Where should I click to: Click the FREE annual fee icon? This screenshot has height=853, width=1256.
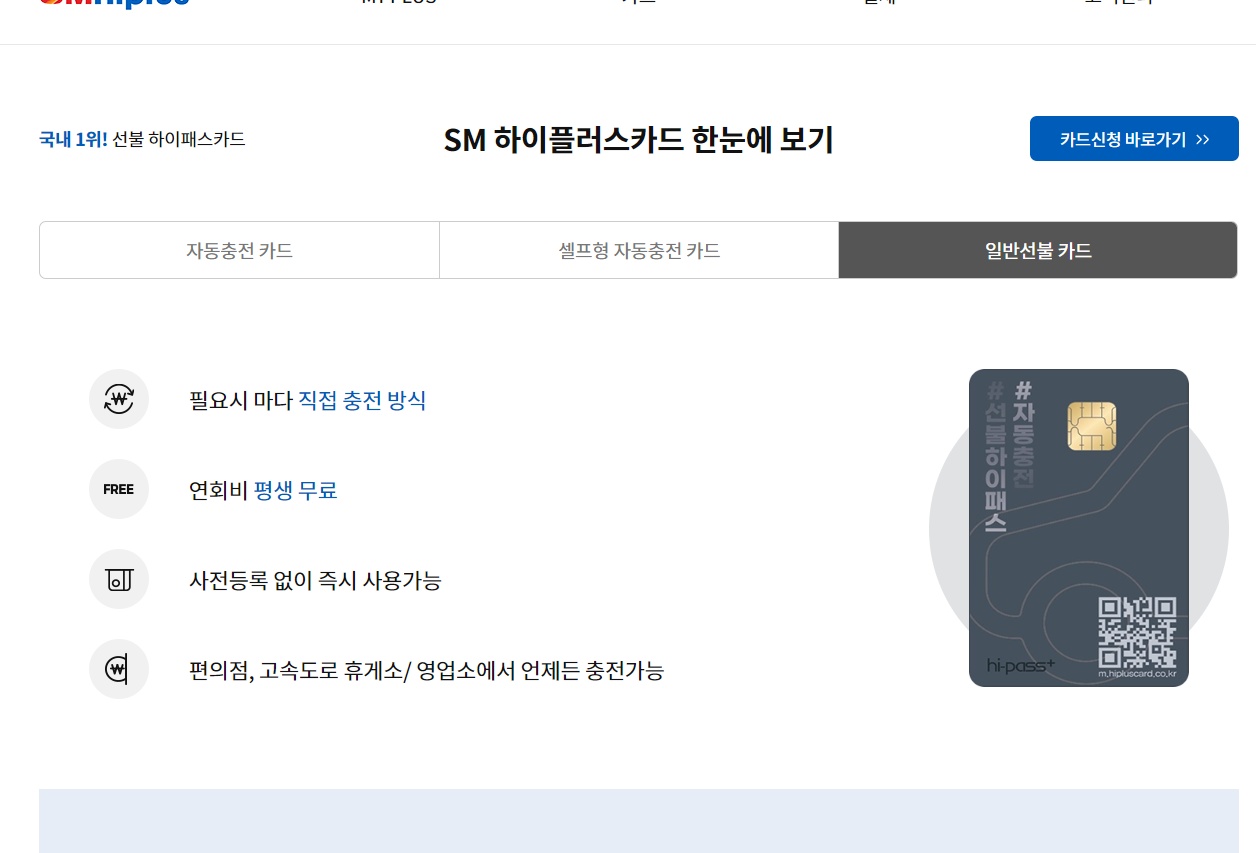click(x=119, y=489)
